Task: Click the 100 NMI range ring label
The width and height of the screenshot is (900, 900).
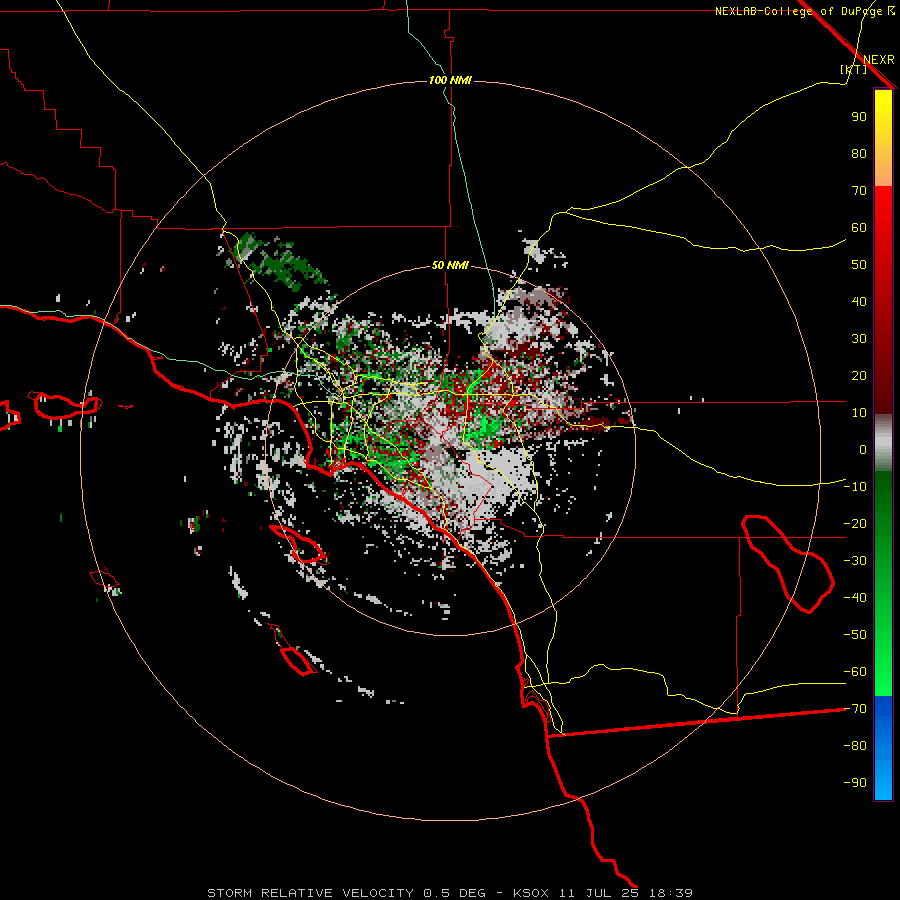Action: pos(450,80)
